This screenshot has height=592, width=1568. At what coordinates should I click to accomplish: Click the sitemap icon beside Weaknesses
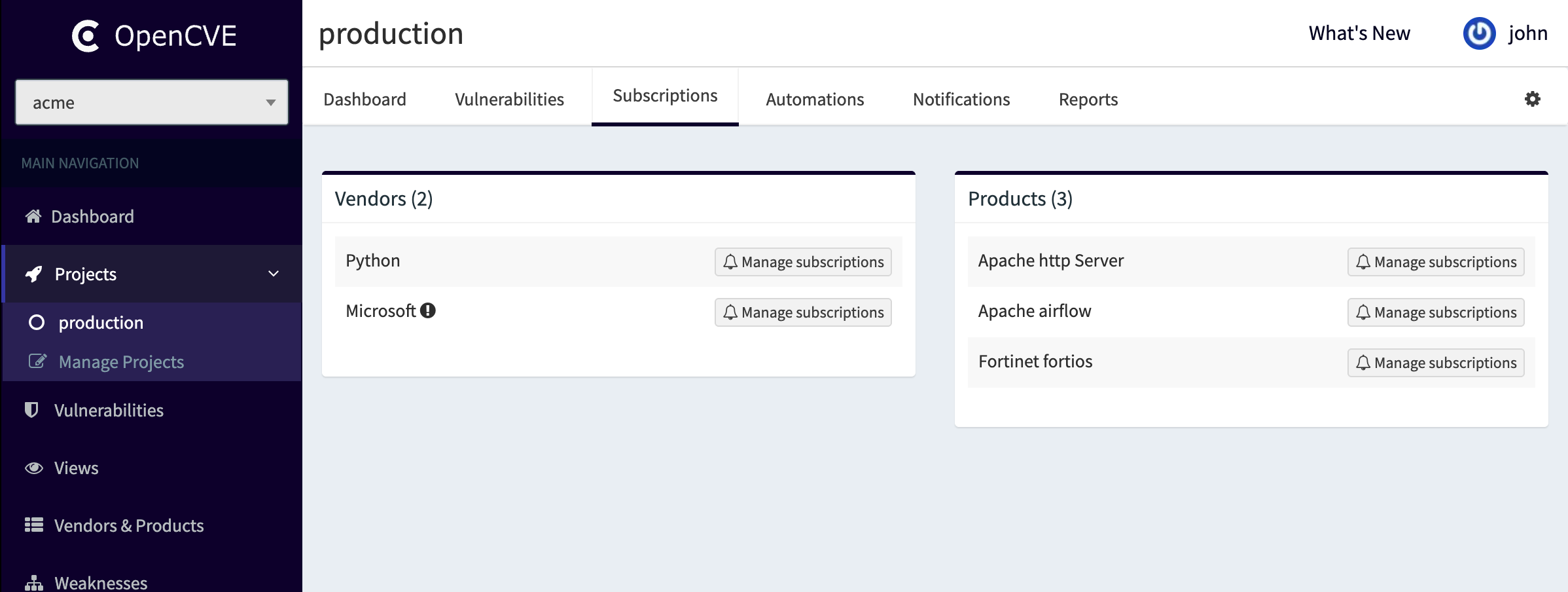(34, 582)
